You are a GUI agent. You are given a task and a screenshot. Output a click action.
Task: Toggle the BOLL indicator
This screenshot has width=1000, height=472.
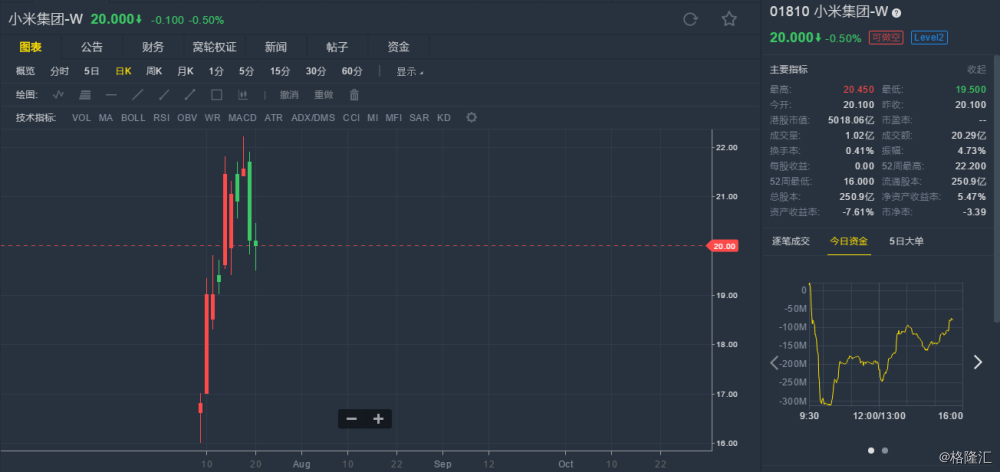tap(133, 117)
